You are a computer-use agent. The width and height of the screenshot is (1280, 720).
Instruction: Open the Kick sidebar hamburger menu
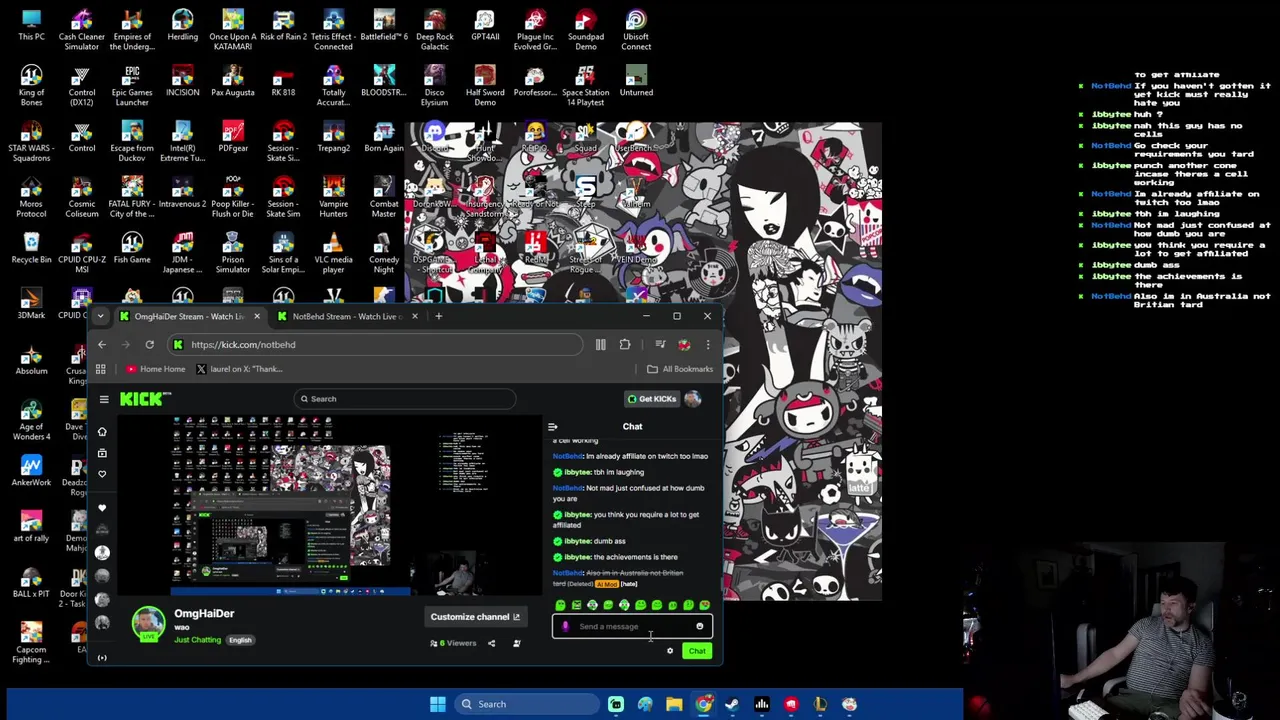104,399
